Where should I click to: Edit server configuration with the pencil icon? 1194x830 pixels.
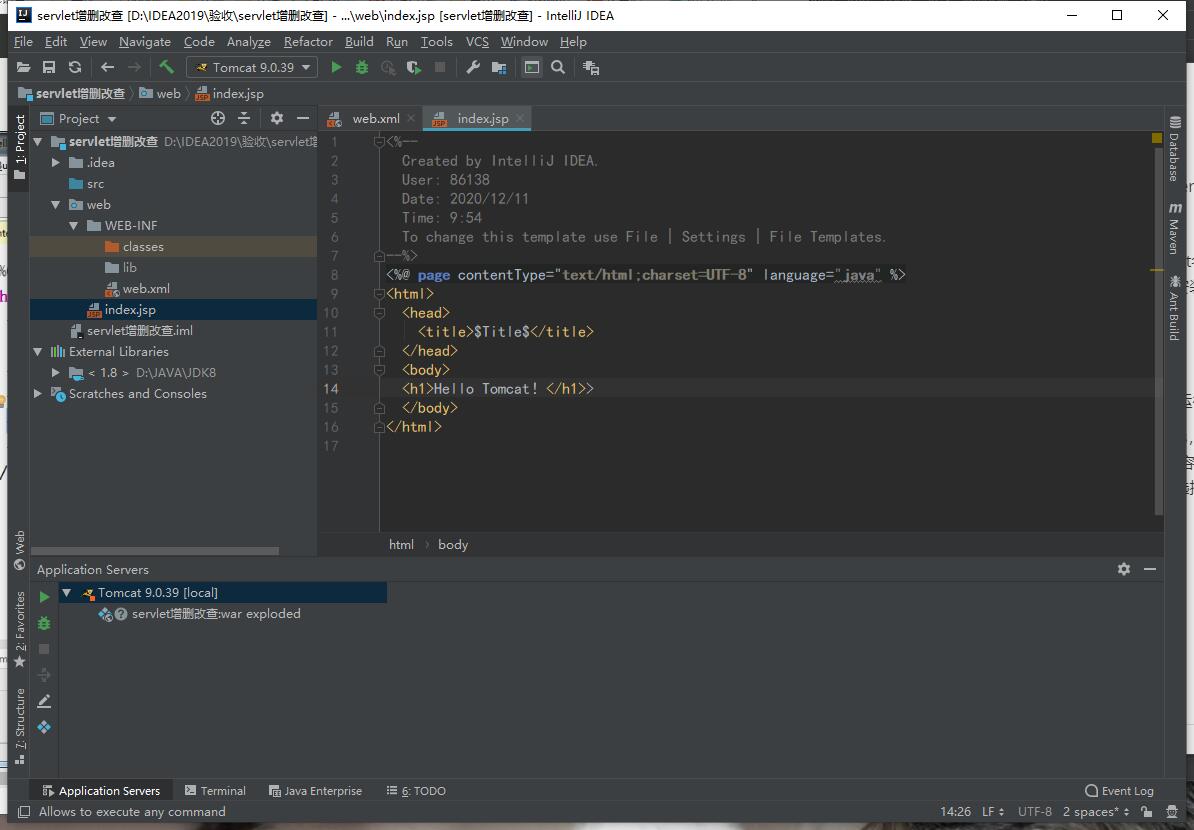point(44,701)
